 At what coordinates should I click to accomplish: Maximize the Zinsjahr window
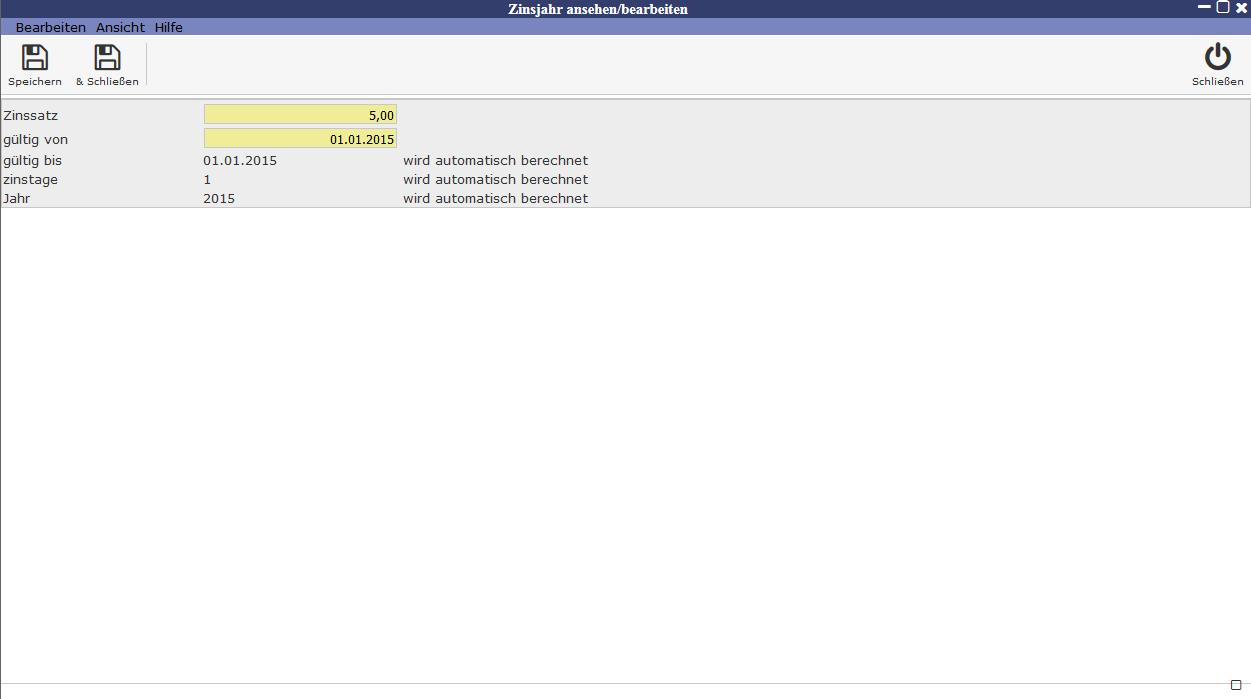(1222, 7)
